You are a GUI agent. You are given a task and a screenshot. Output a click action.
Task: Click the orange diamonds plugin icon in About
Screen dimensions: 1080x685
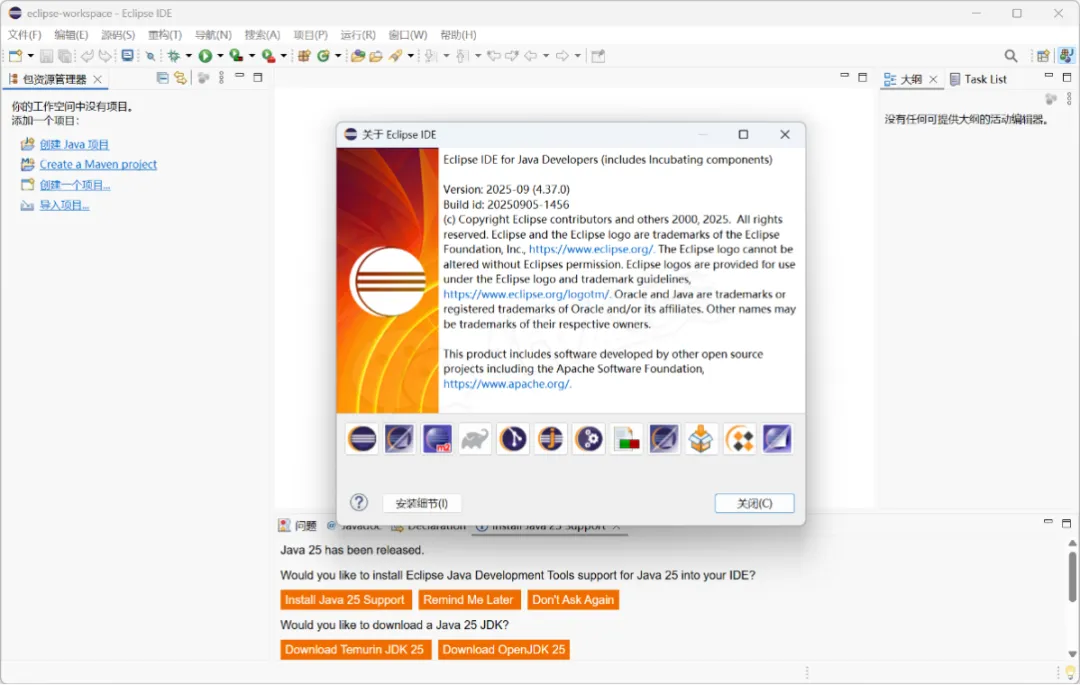[739, 439]
